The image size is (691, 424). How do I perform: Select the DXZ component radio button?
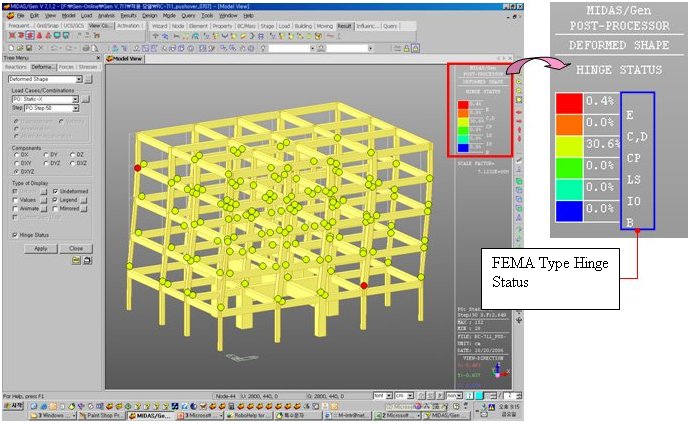[x=73, y=163]
